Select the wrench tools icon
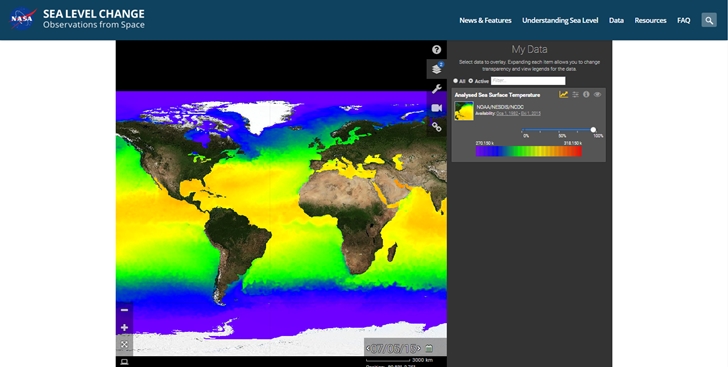 tap(436, 88)
